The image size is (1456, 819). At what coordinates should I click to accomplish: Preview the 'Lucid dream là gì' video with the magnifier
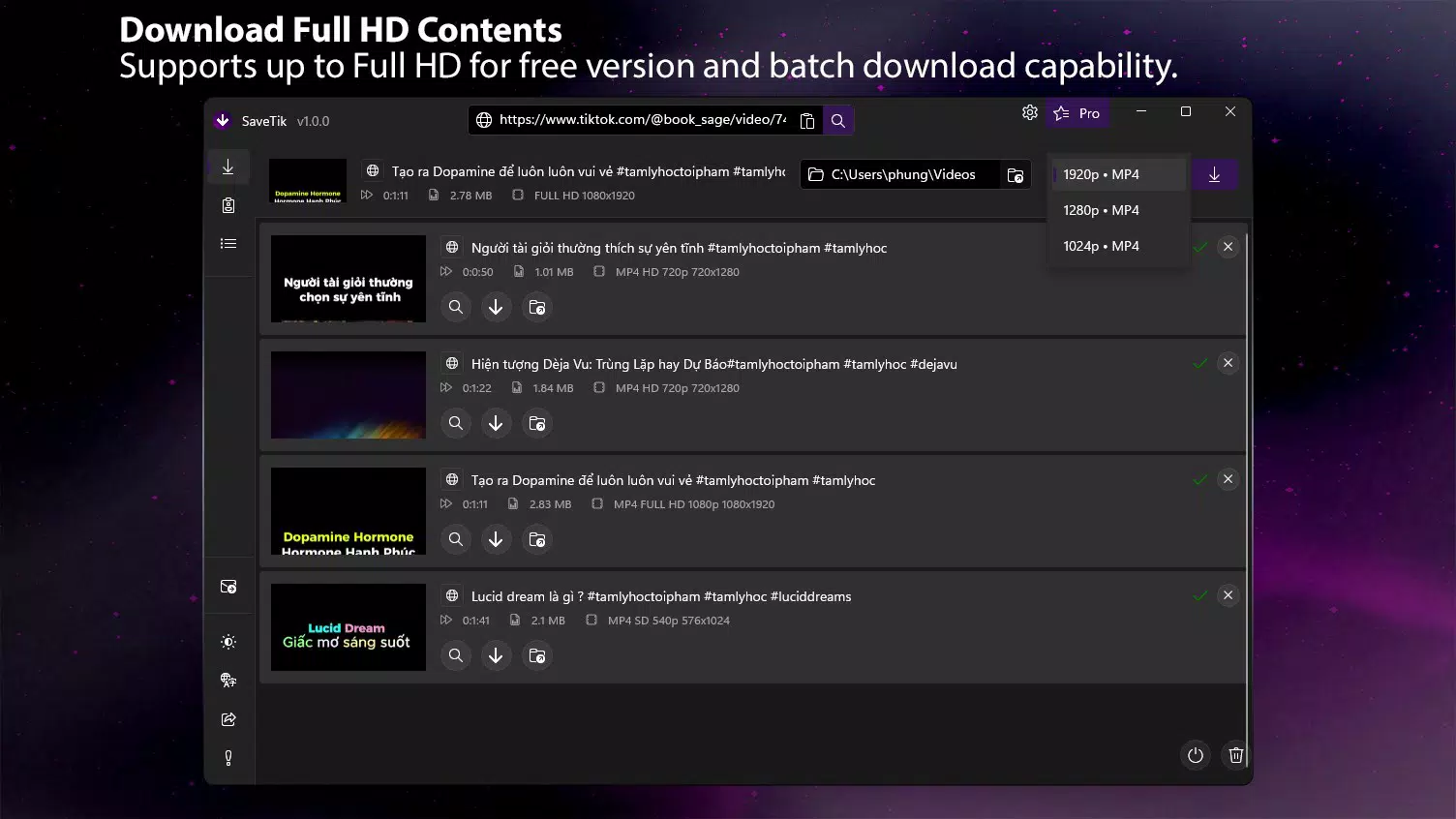(x=456, y=656)
